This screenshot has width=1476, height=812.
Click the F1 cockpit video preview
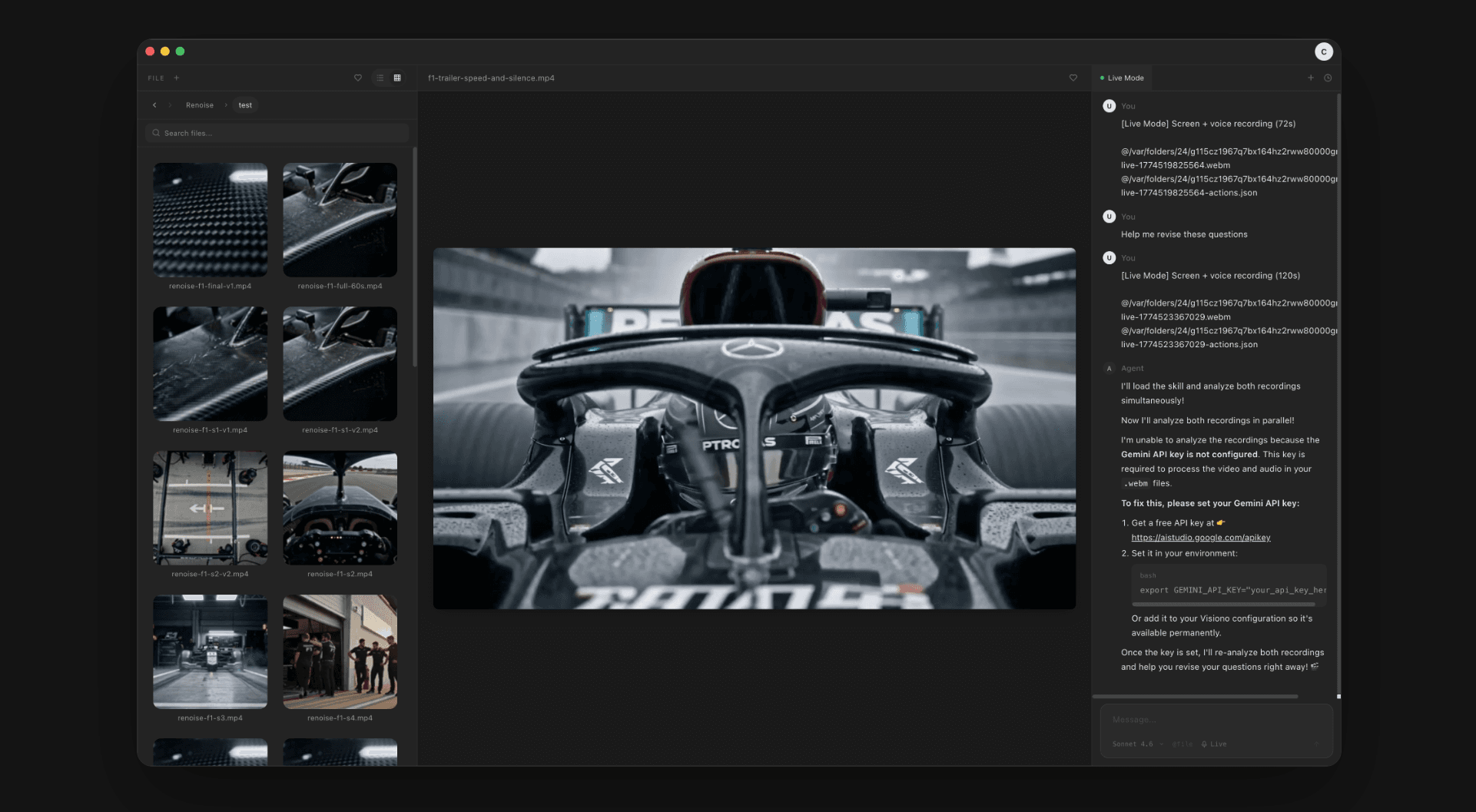tap(755, 429)
